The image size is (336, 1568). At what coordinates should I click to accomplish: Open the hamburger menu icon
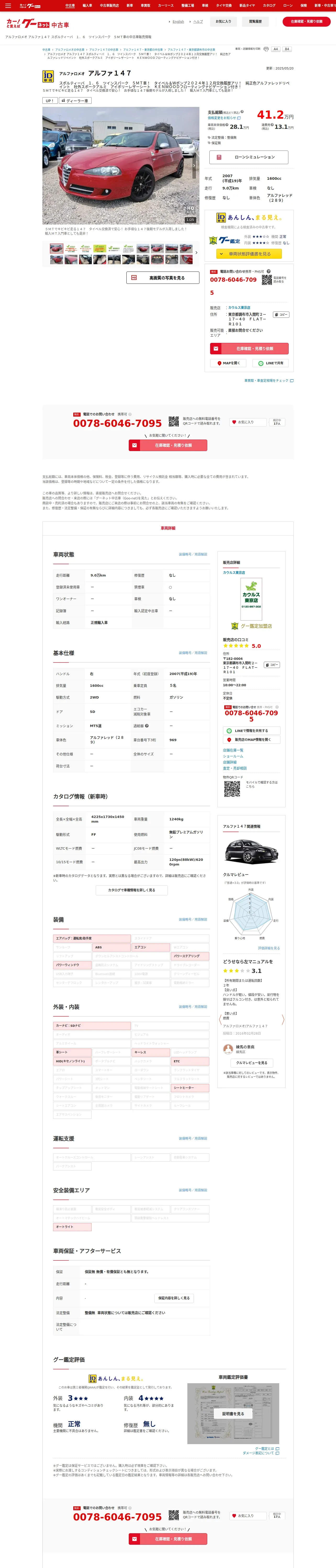(x=8, y=5)
